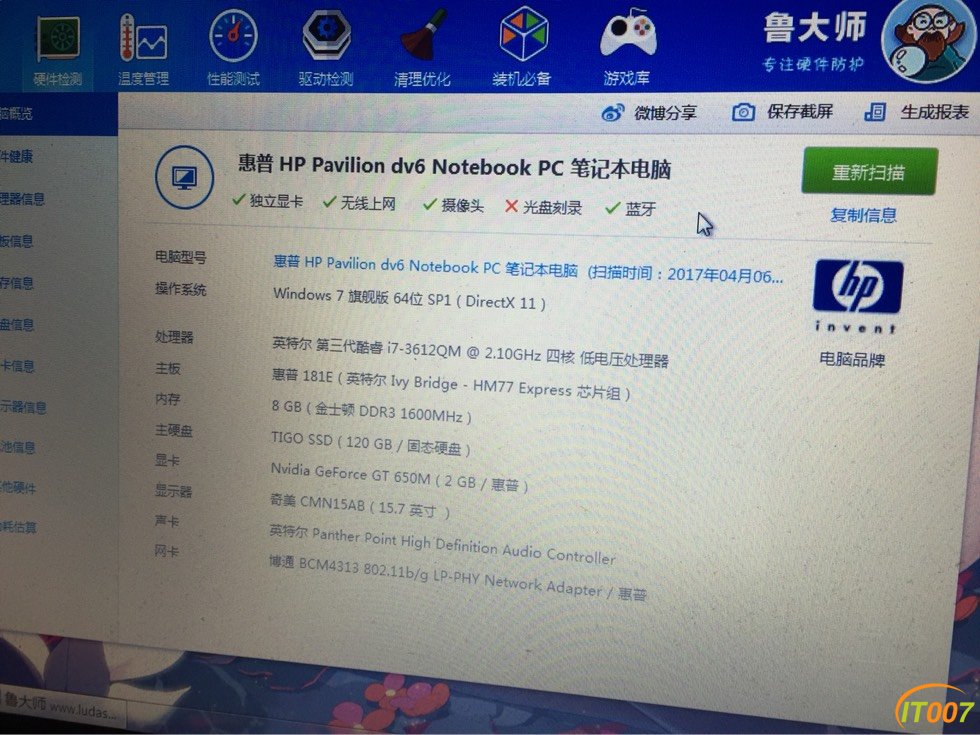Click the TIGO SSD 120 GB line
Viewport: 980px width, 735px height.
tap(371, 443)
